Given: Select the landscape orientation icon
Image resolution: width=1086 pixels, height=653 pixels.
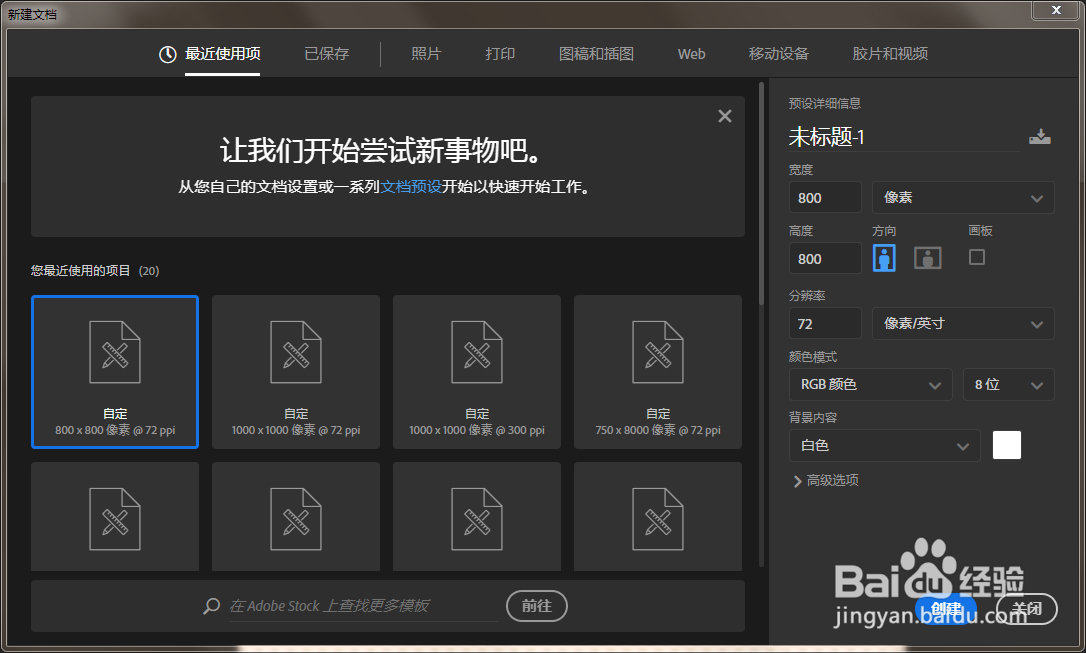Looking at the screenshot, I should [927, 257].
